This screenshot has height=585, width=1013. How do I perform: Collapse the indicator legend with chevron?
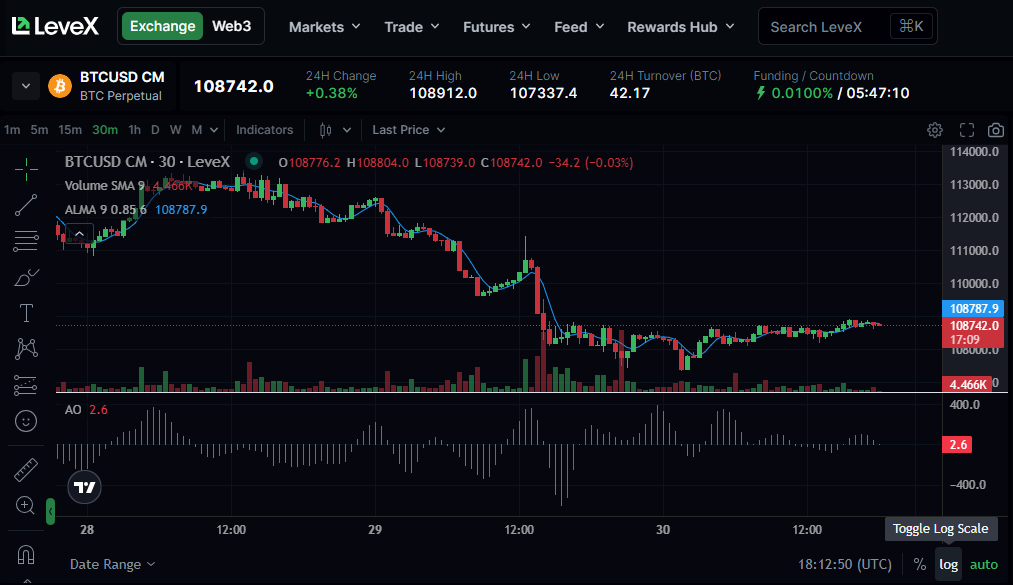(x=79, y=234)
